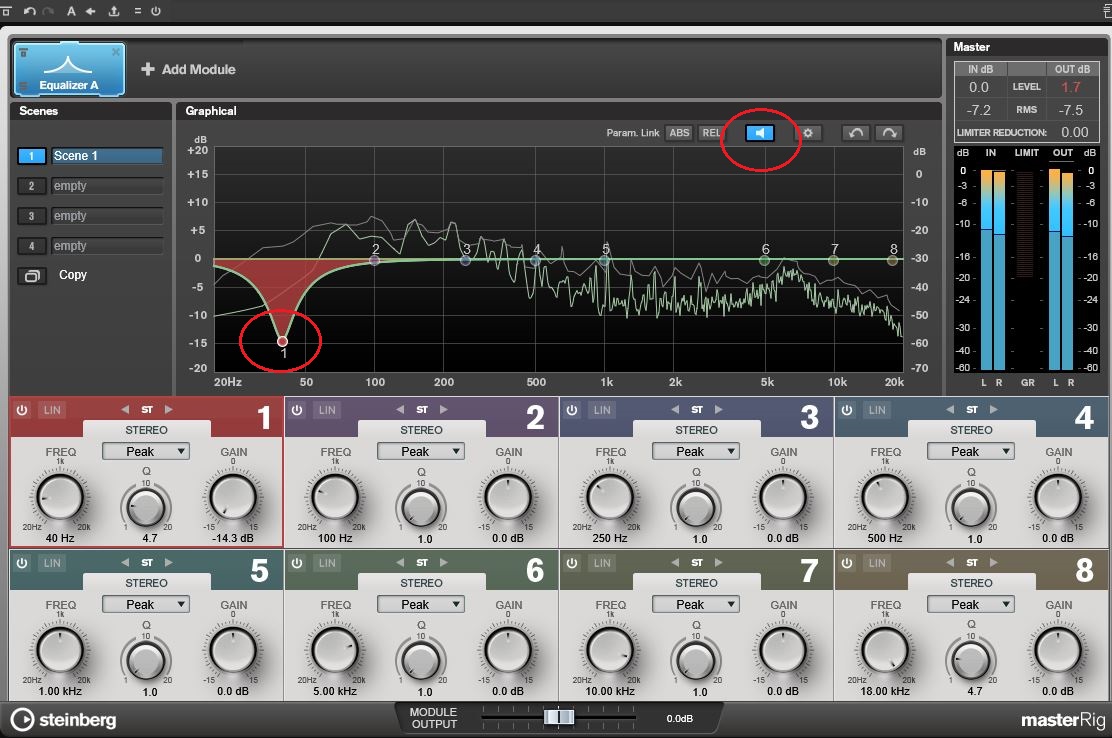Viewport: 1112px width, 738px height.
Task: Toggle power for EQ band 7
Action: click(x=572, y=563)
